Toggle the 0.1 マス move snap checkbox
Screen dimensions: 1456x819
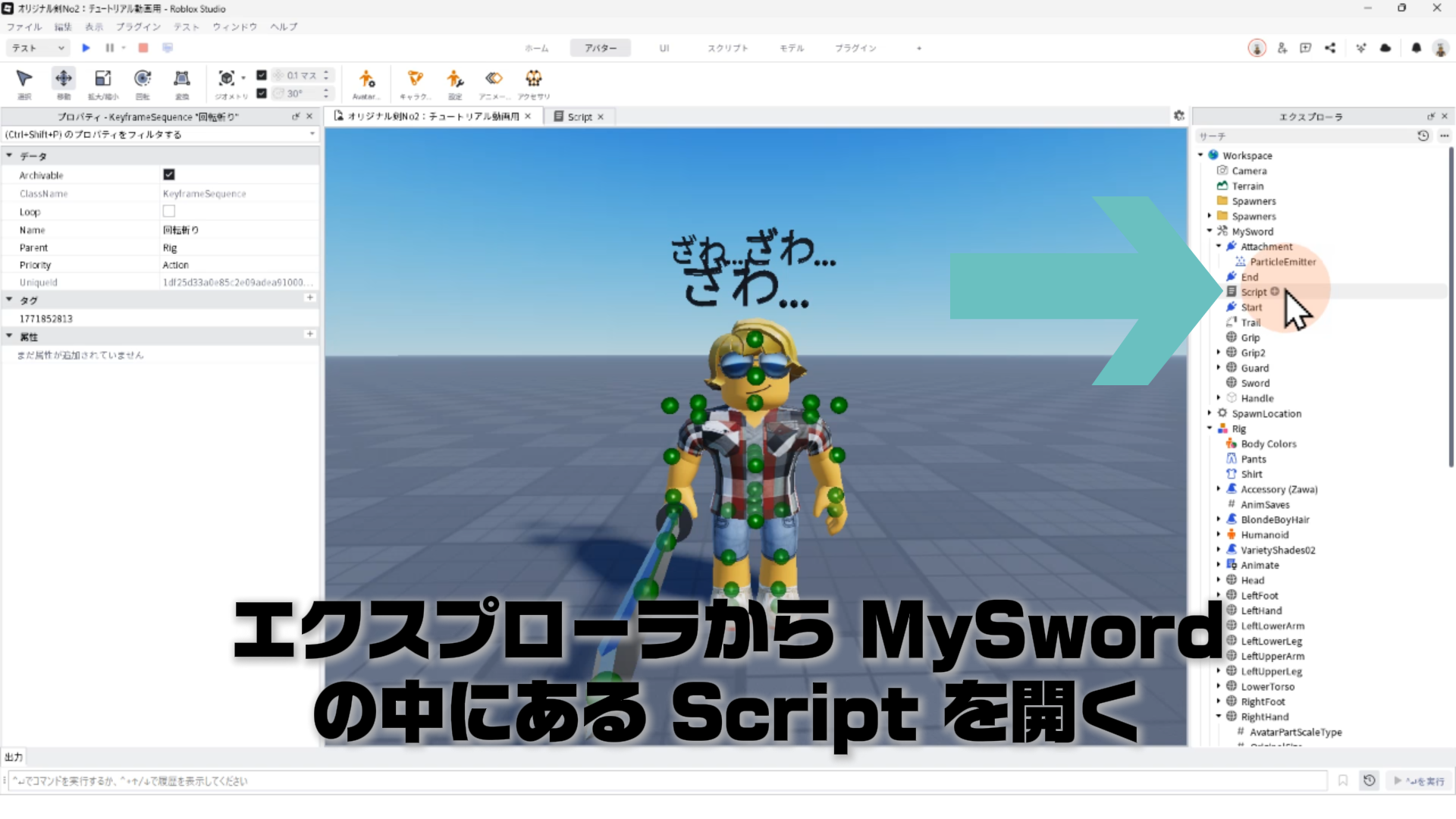click(262, 75)
